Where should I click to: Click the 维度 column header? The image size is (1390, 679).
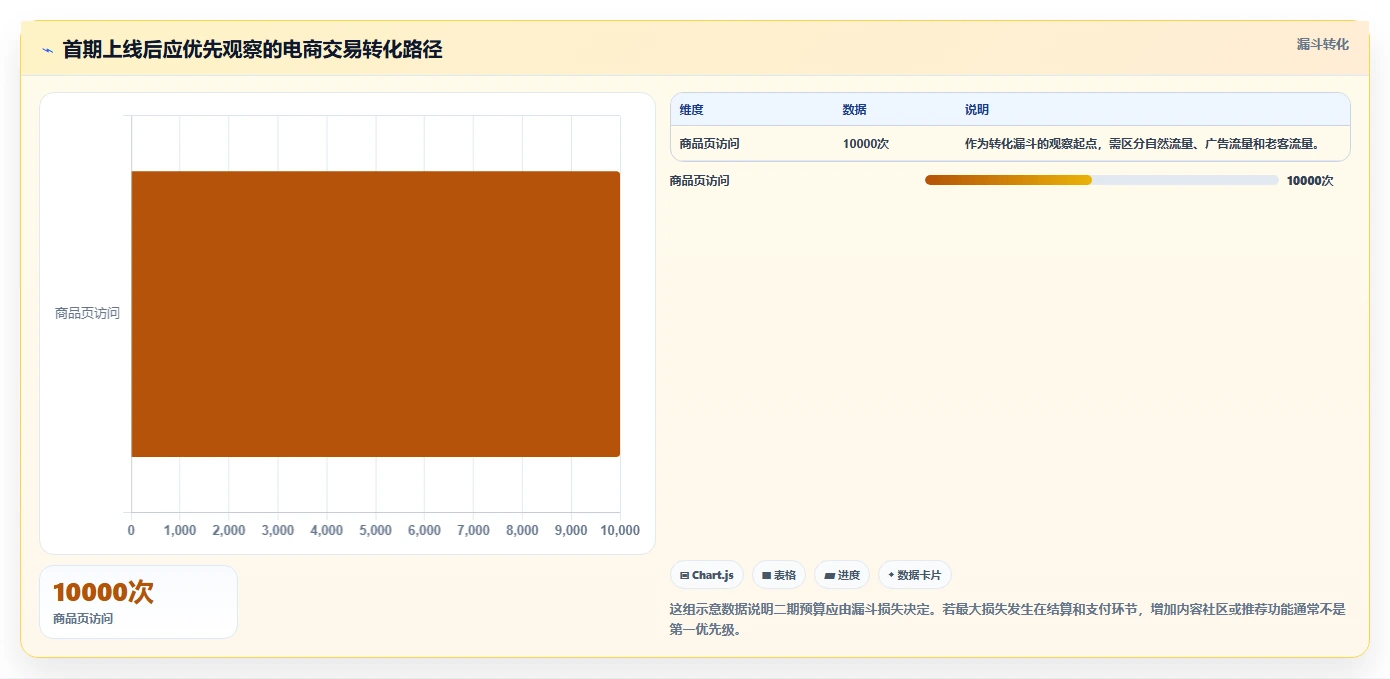point(692,110)
